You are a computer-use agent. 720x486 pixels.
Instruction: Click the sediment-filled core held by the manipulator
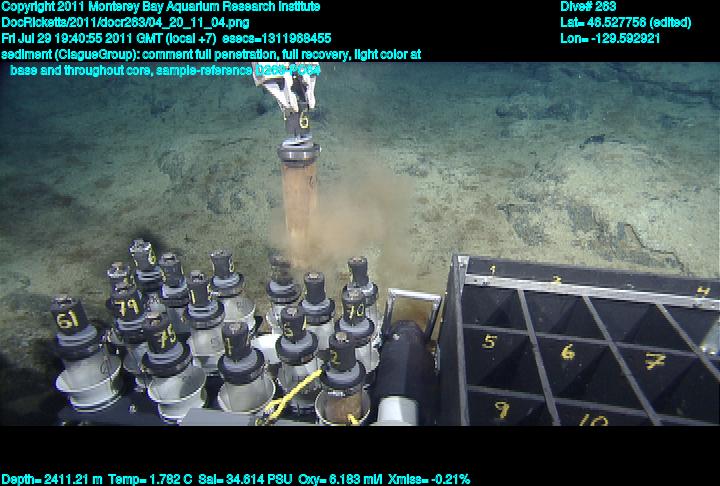pyautogui.click(x=300, y=209)
